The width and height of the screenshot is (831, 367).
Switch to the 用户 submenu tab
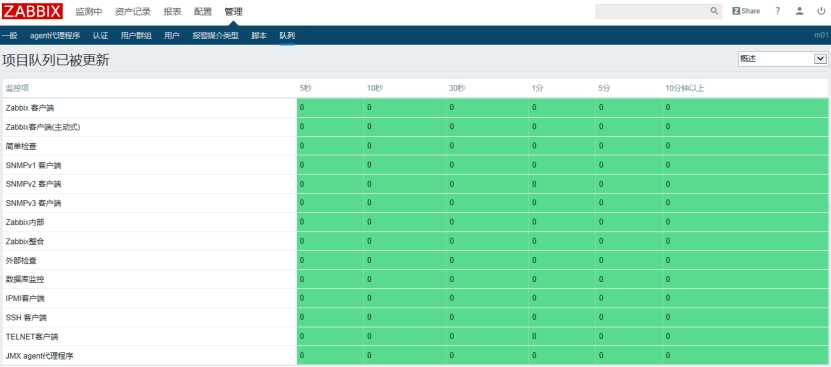(x=172, y=36)
